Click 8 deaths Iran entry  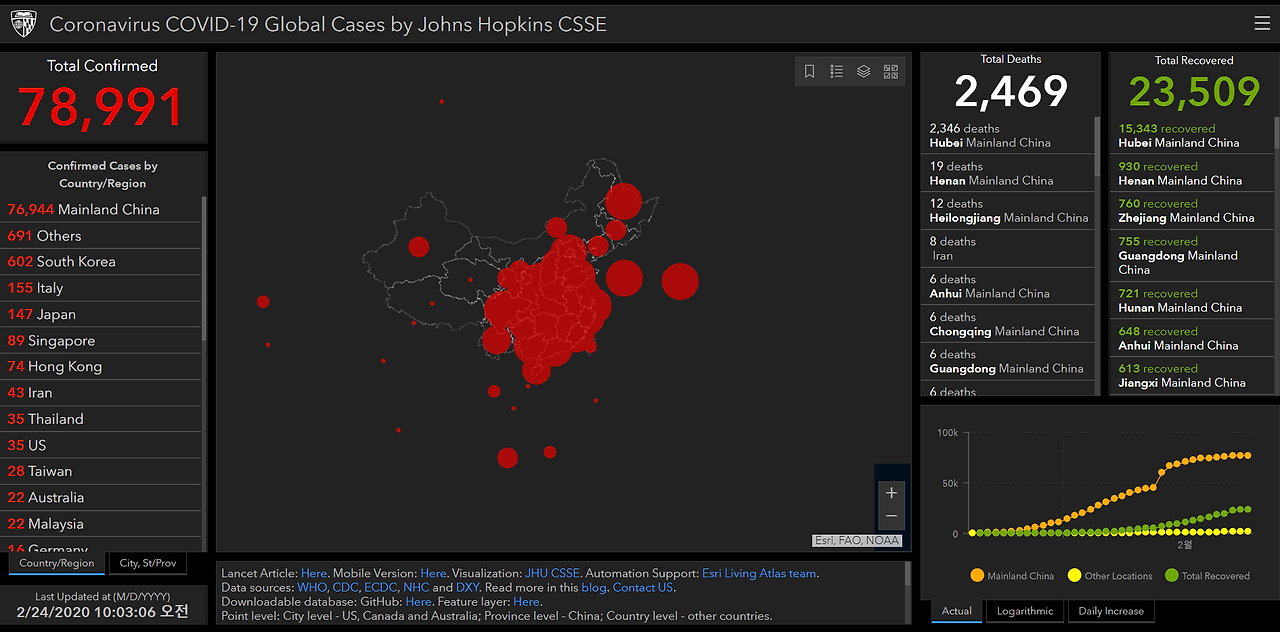pos(1008,248)
